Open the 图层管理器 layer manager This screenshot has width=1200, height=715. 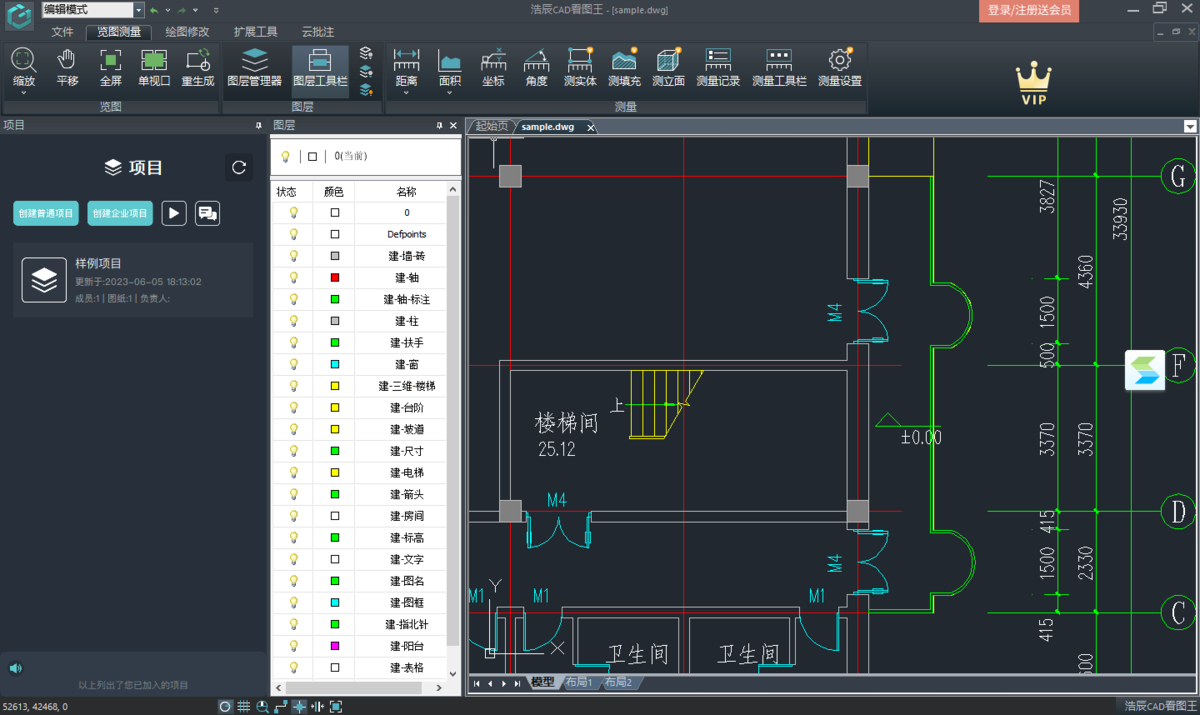[x=255, y=68]
